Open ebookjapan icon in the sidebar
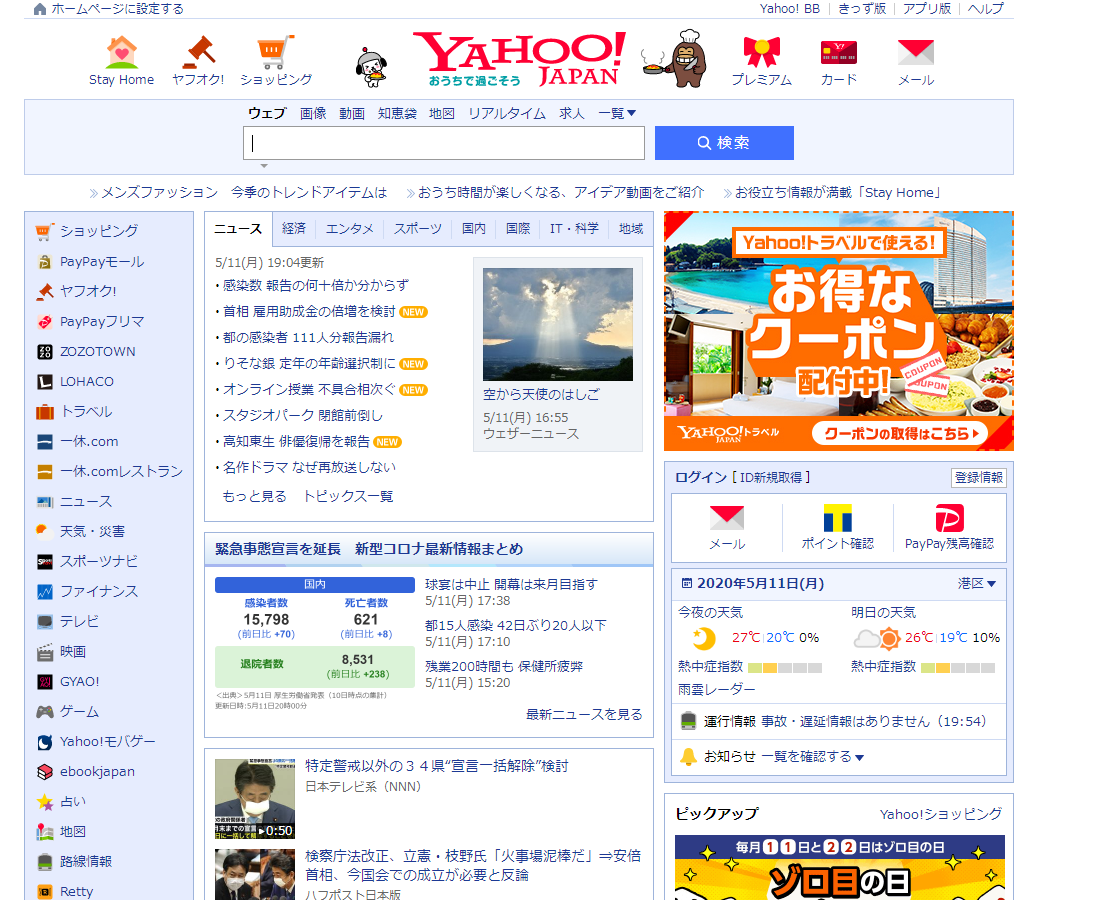 [45, 772]
